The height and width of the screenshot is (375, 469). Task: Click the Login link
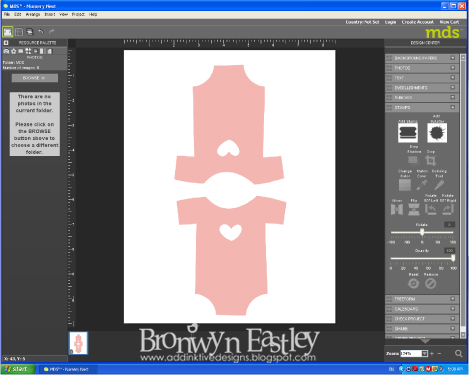tap(390, 22)
